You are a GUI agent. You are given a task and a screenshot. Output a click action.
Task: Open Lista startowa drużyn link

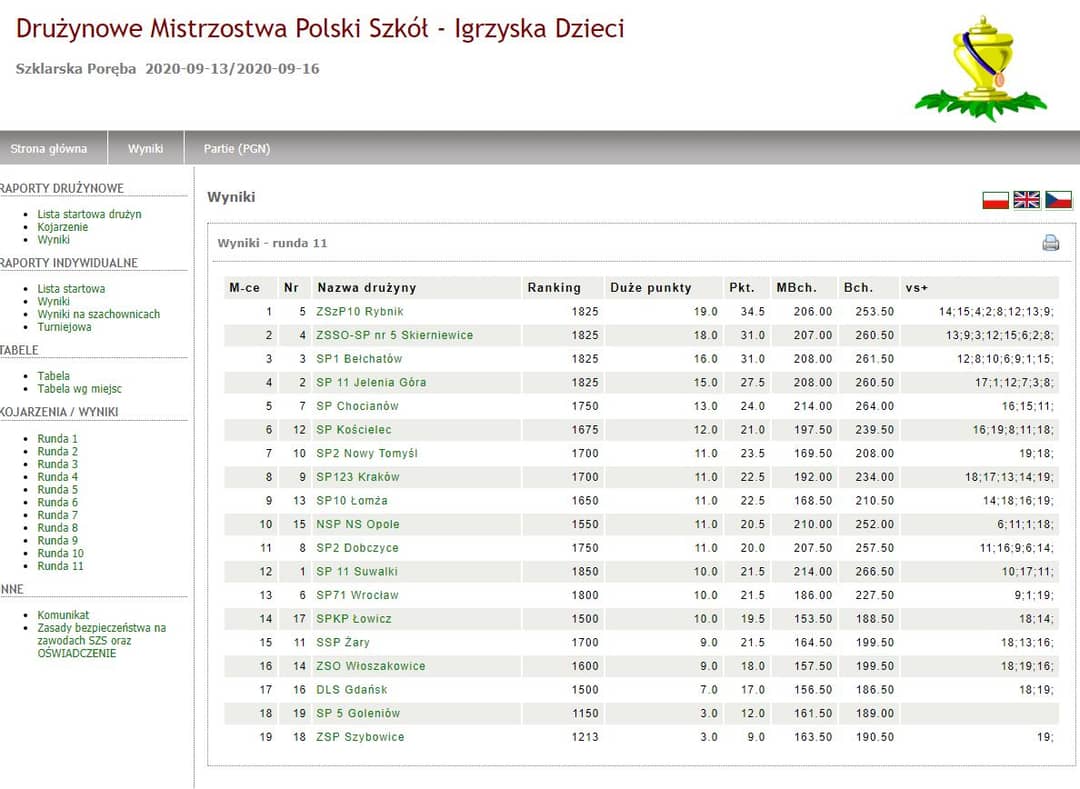coord(89,214)
